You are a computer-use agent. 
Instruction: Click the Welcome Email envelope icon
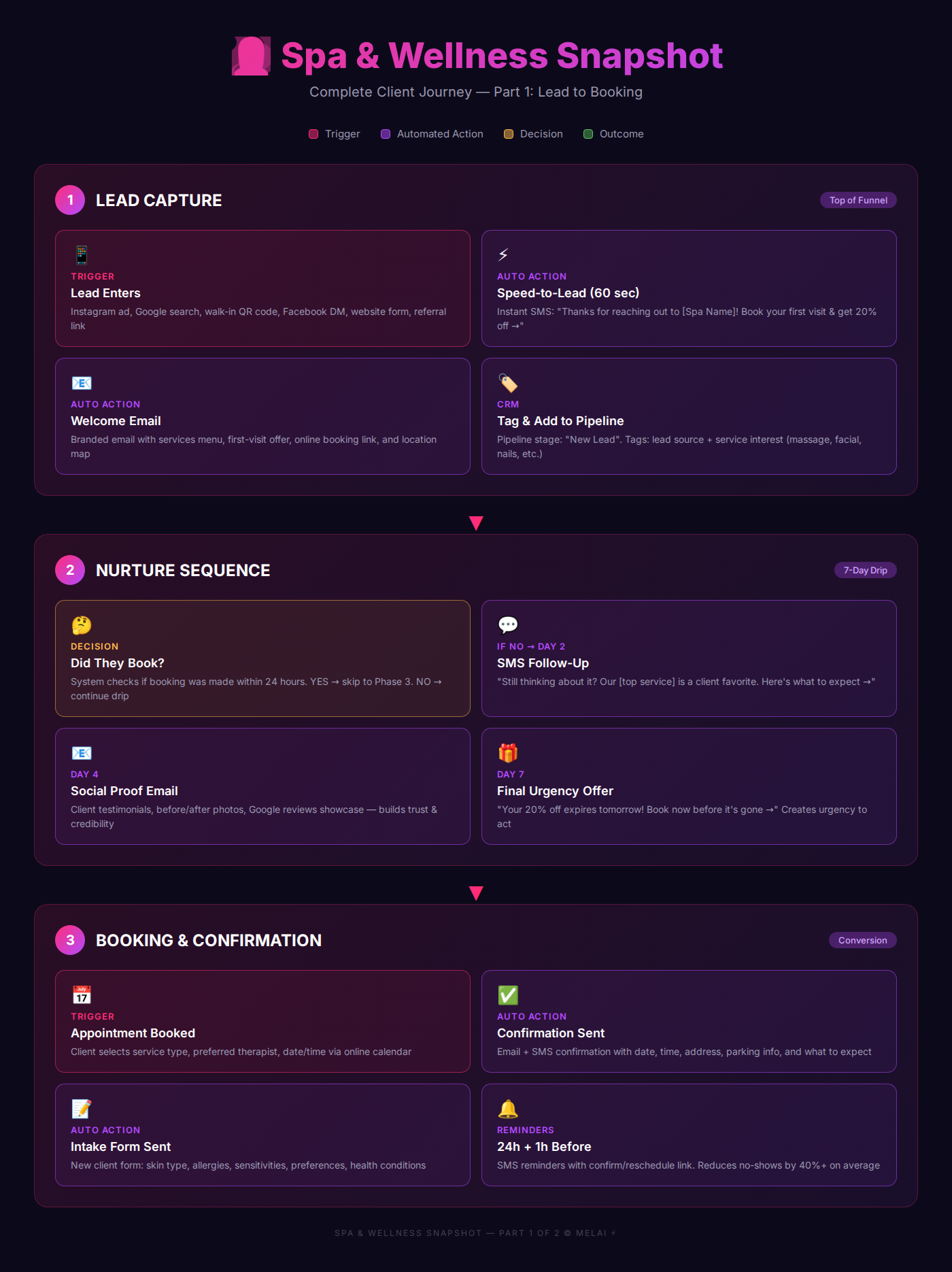coord(82,383)
